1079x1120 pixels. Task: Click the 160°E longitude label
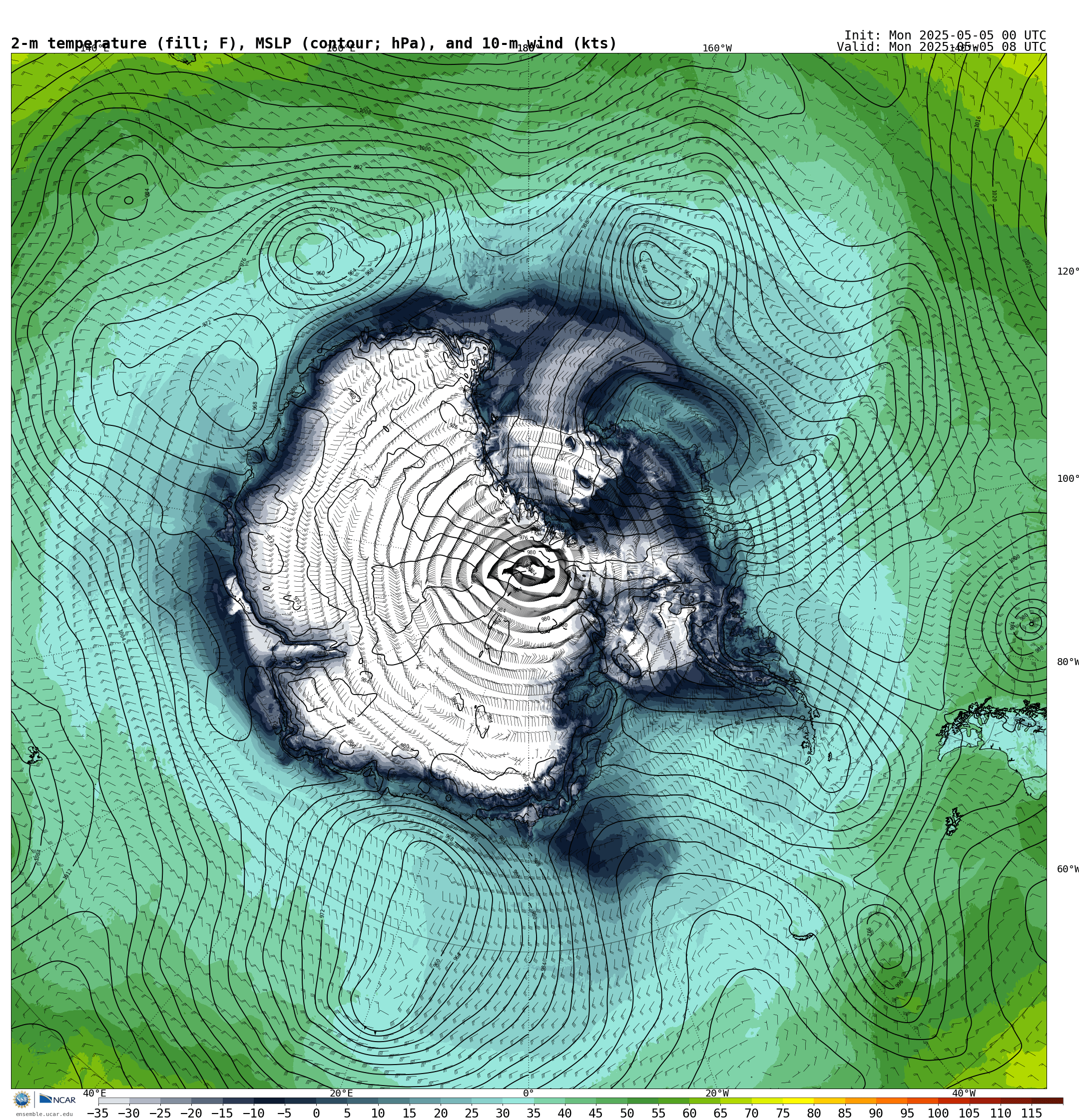pyautogui.click(x=340, y=48)
